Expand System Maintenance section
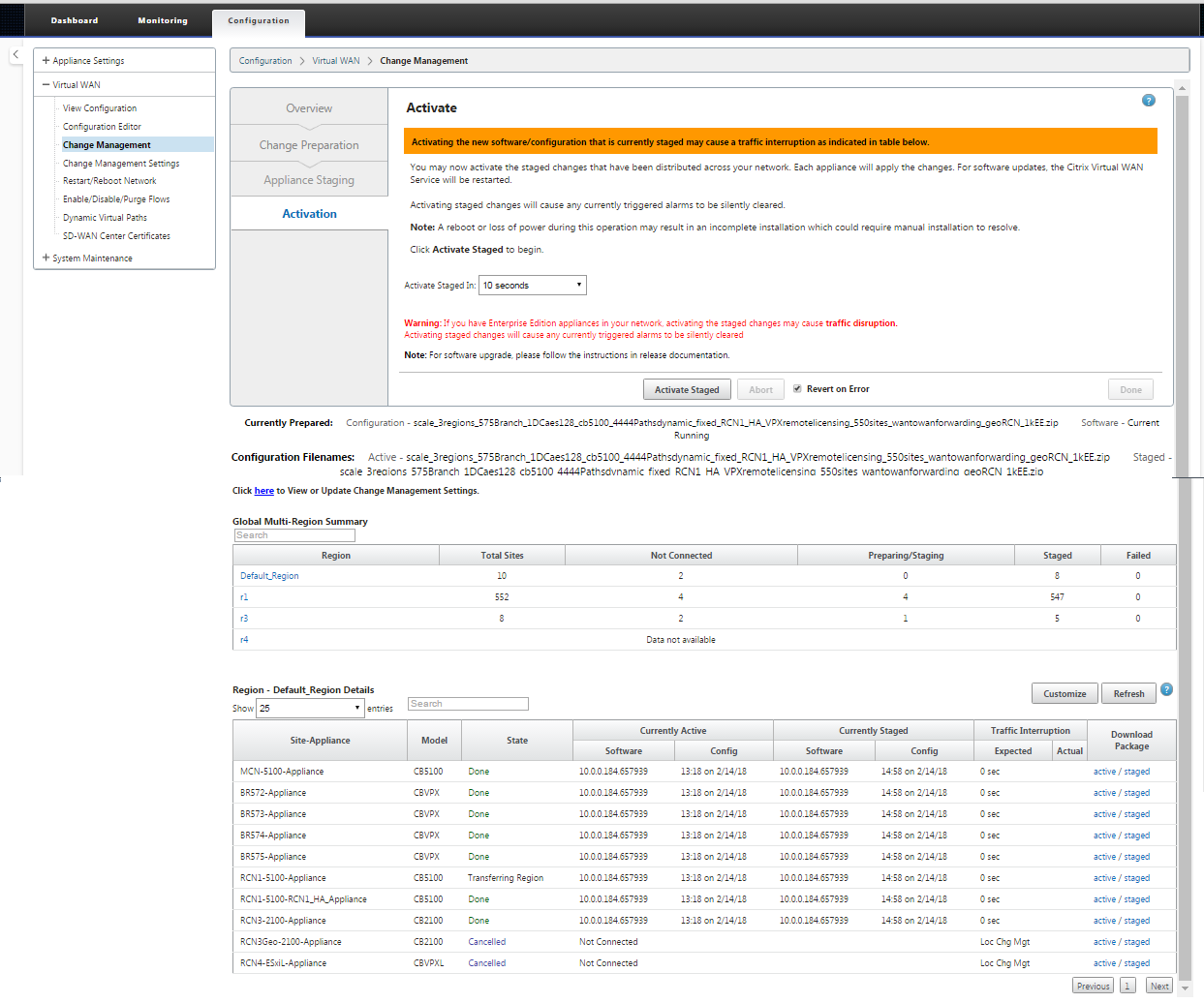 tap(46, 258)
